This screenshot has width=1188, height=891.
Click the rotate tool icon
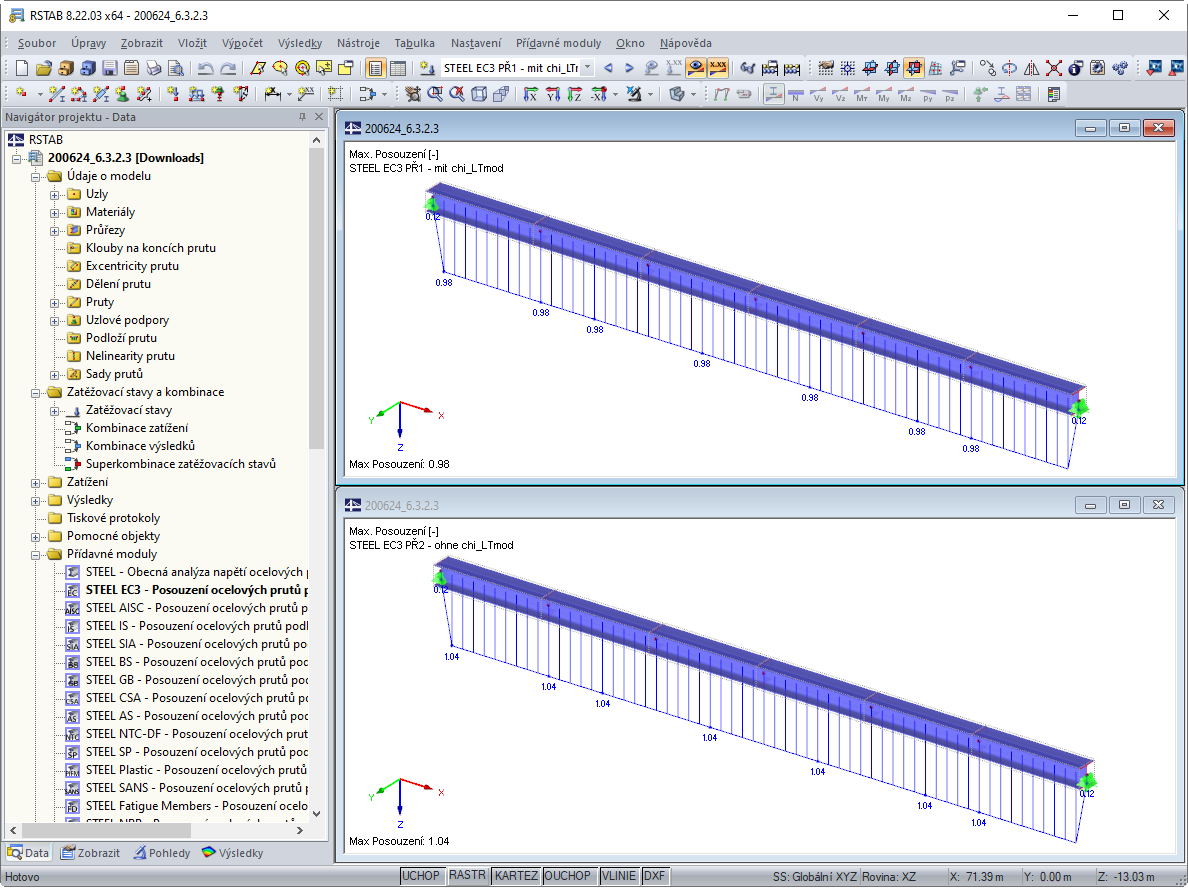(x=1009, y=68)
